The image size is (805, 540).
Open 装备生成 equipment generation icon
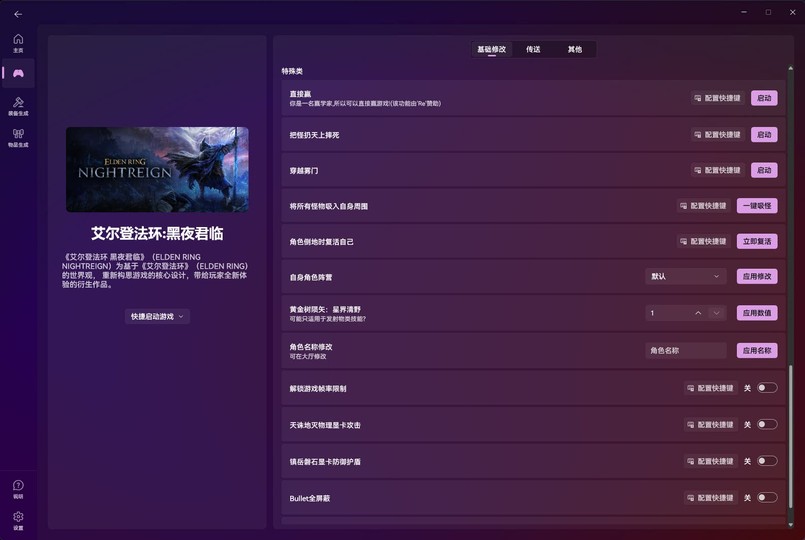pos(18,104)
